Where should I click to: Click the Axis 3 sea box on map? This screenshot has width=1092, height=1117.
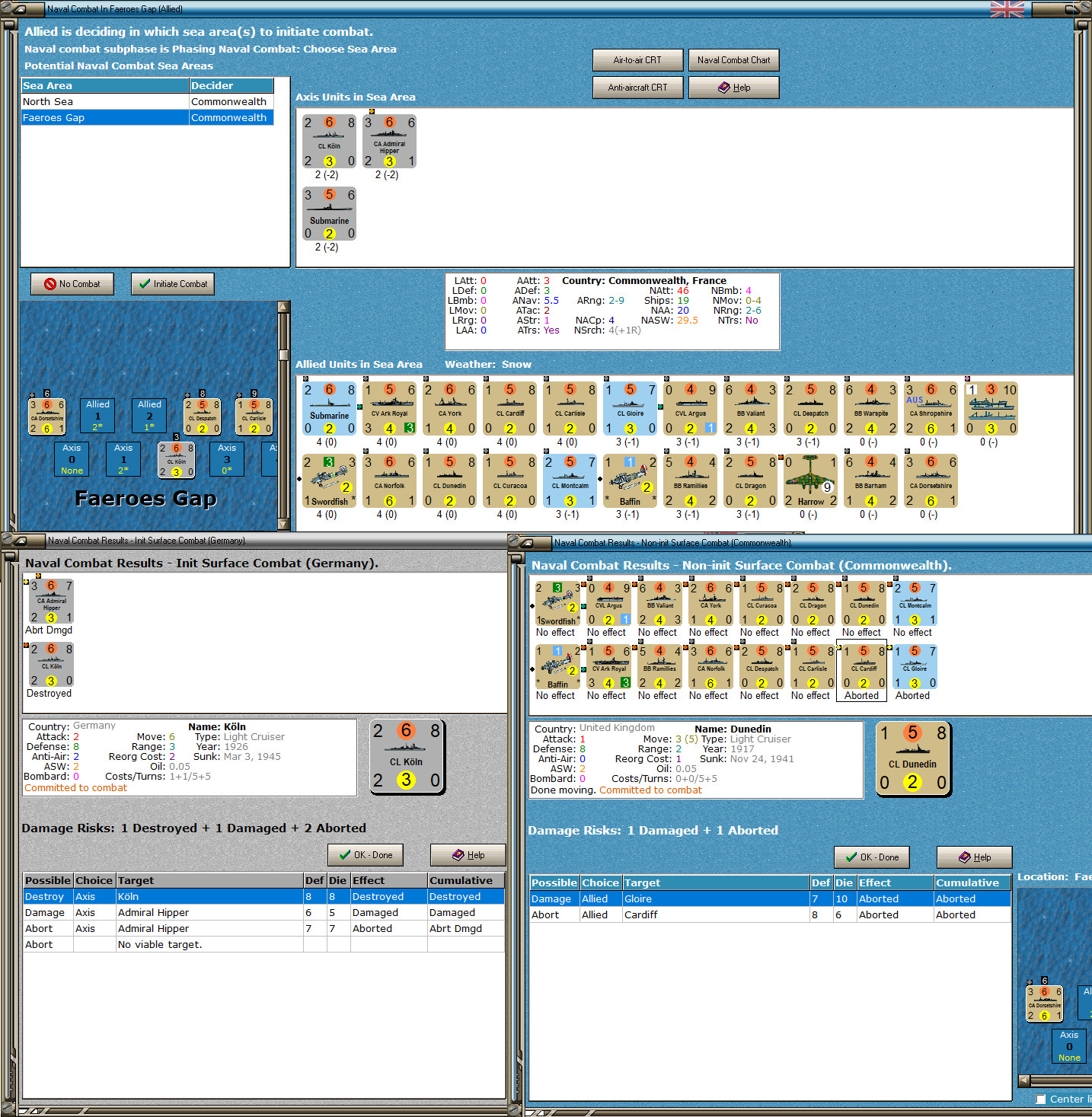click(227, 459)
